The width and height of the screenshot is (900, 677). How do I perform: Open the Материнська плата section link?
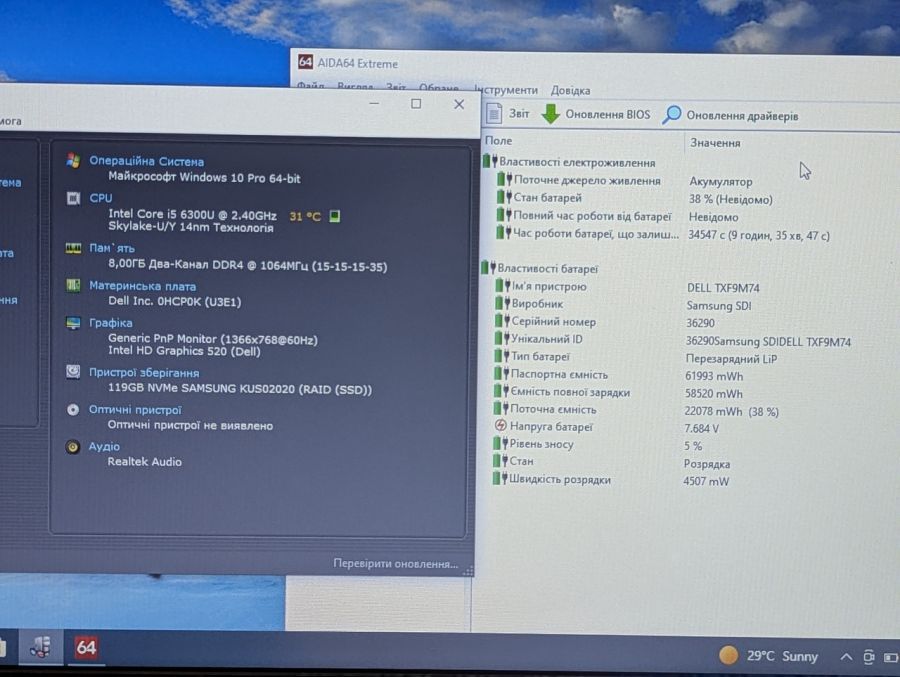[142, 286]
